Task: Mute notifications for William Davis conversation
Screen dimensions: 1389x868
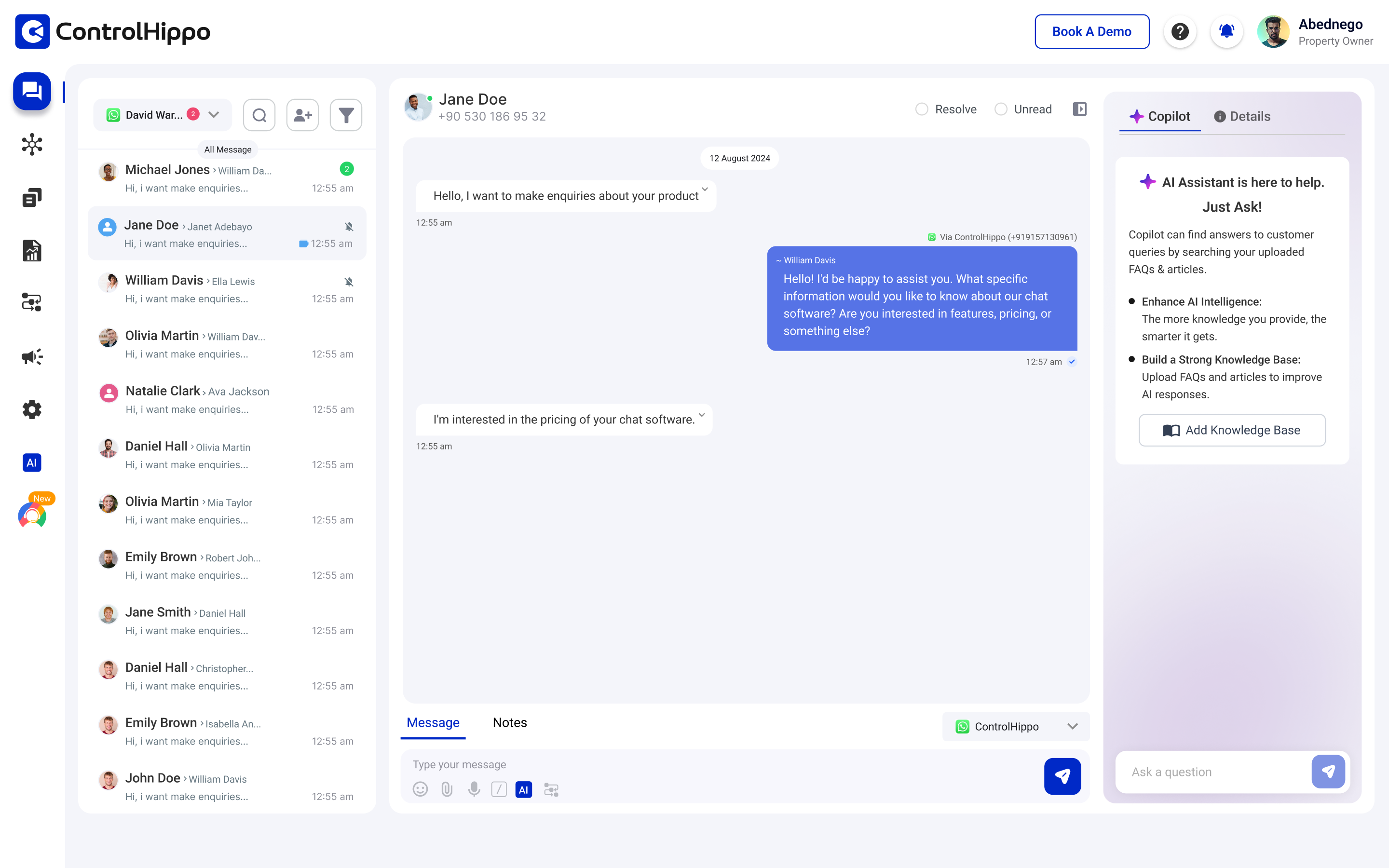Action: 350,281
